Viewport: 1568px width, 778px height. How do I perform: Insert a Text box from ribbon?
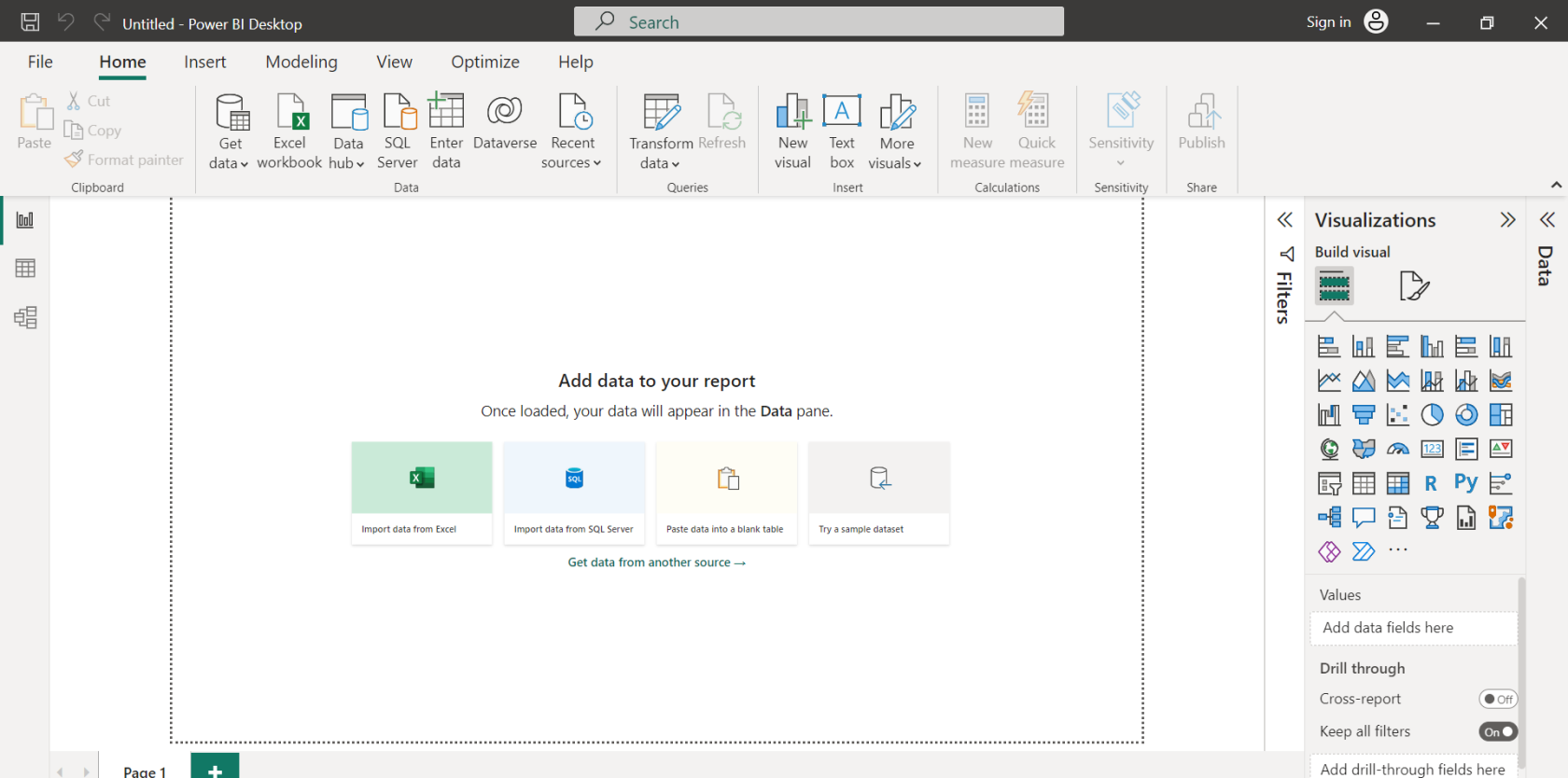(x=842, y=131)
